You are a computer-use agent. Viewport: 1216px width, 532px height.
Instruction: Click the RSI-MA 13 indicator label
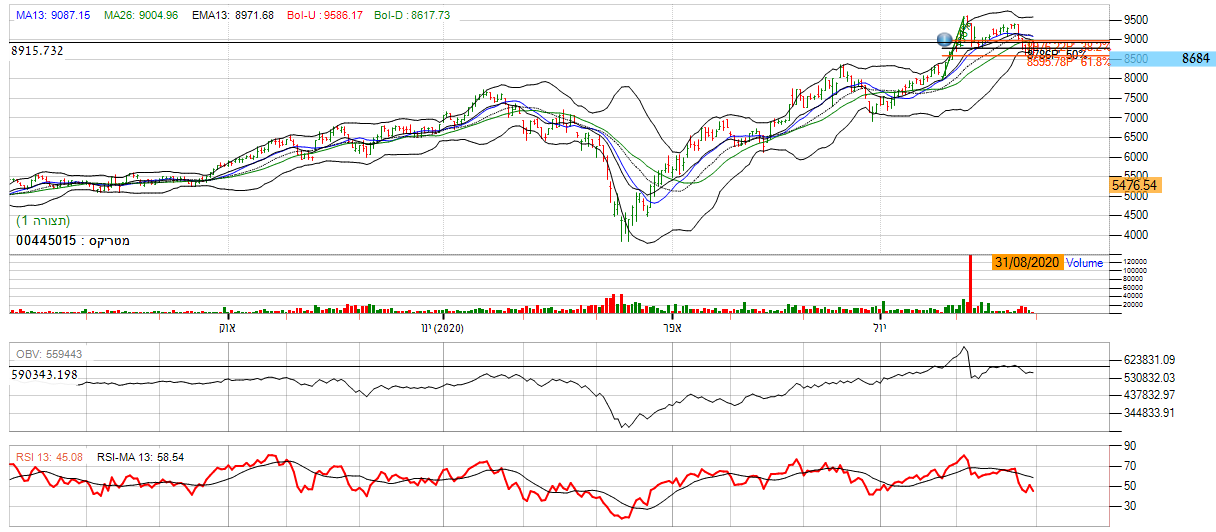point(140,457)
